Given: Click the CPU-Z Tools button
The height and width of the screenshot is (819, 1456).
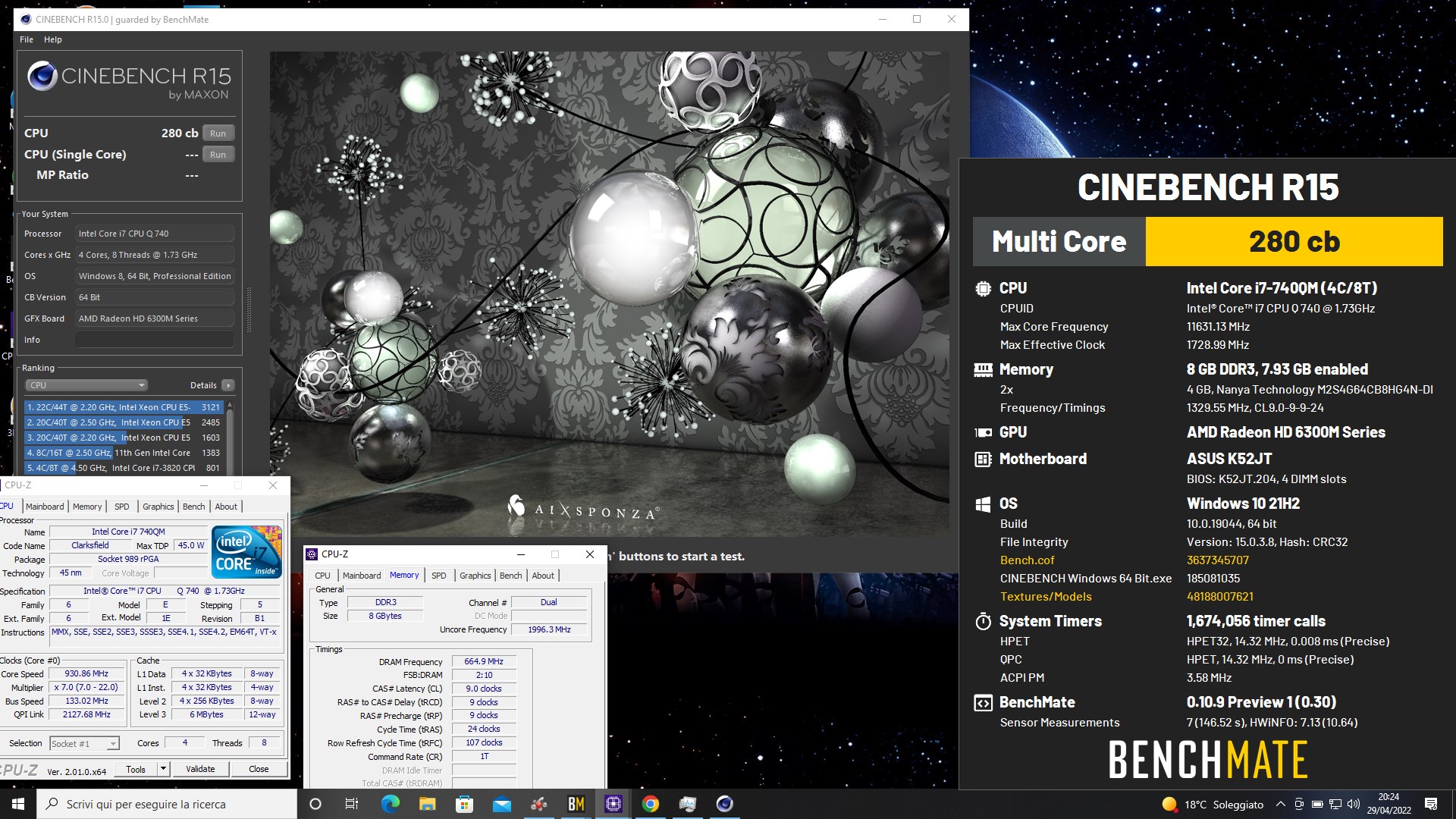Looking at the screenshot, I should [136, 769].
